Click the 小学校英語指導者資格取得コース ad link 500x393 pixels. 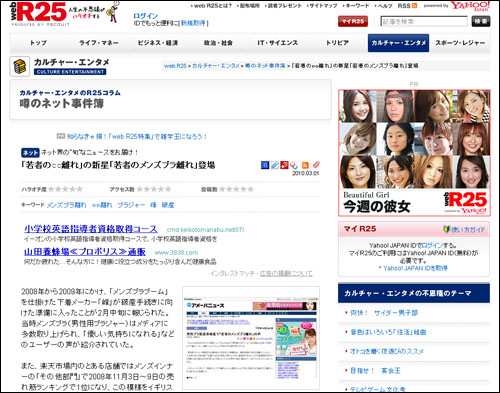click(90, 229)
